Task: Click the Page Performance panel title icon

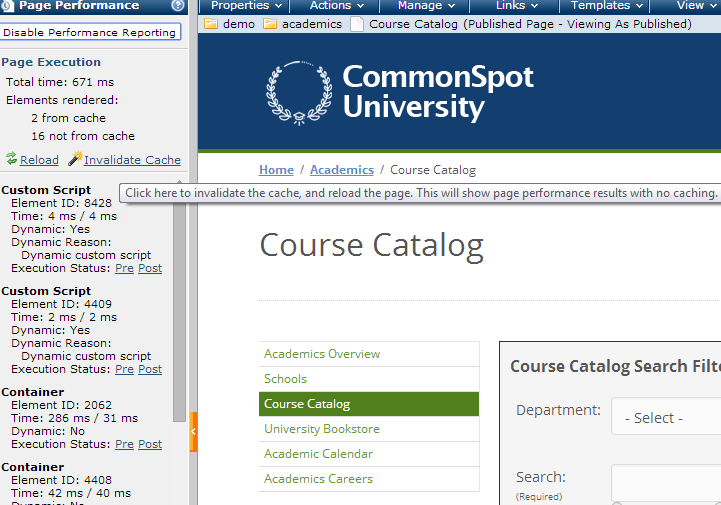Action: [7, 5]
